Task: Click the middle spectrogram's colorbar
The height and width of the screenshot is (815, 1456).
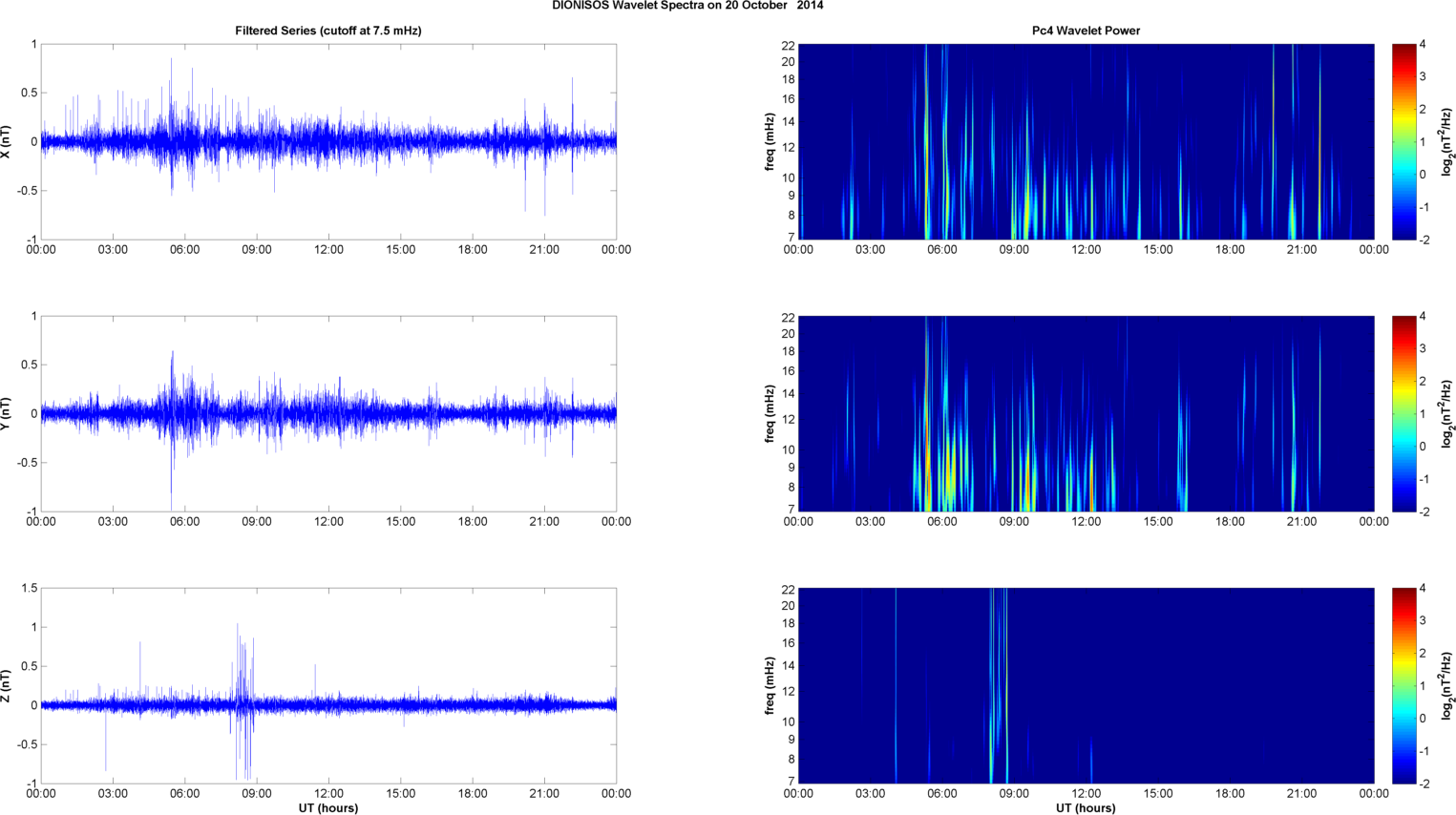Action: click(x=1404, y=413)
